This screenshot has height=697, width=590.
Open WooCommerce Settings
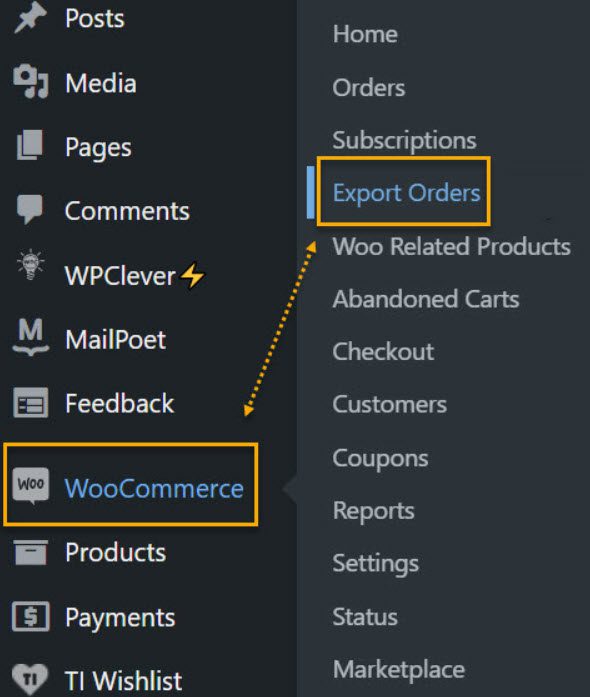pos(376,564)
